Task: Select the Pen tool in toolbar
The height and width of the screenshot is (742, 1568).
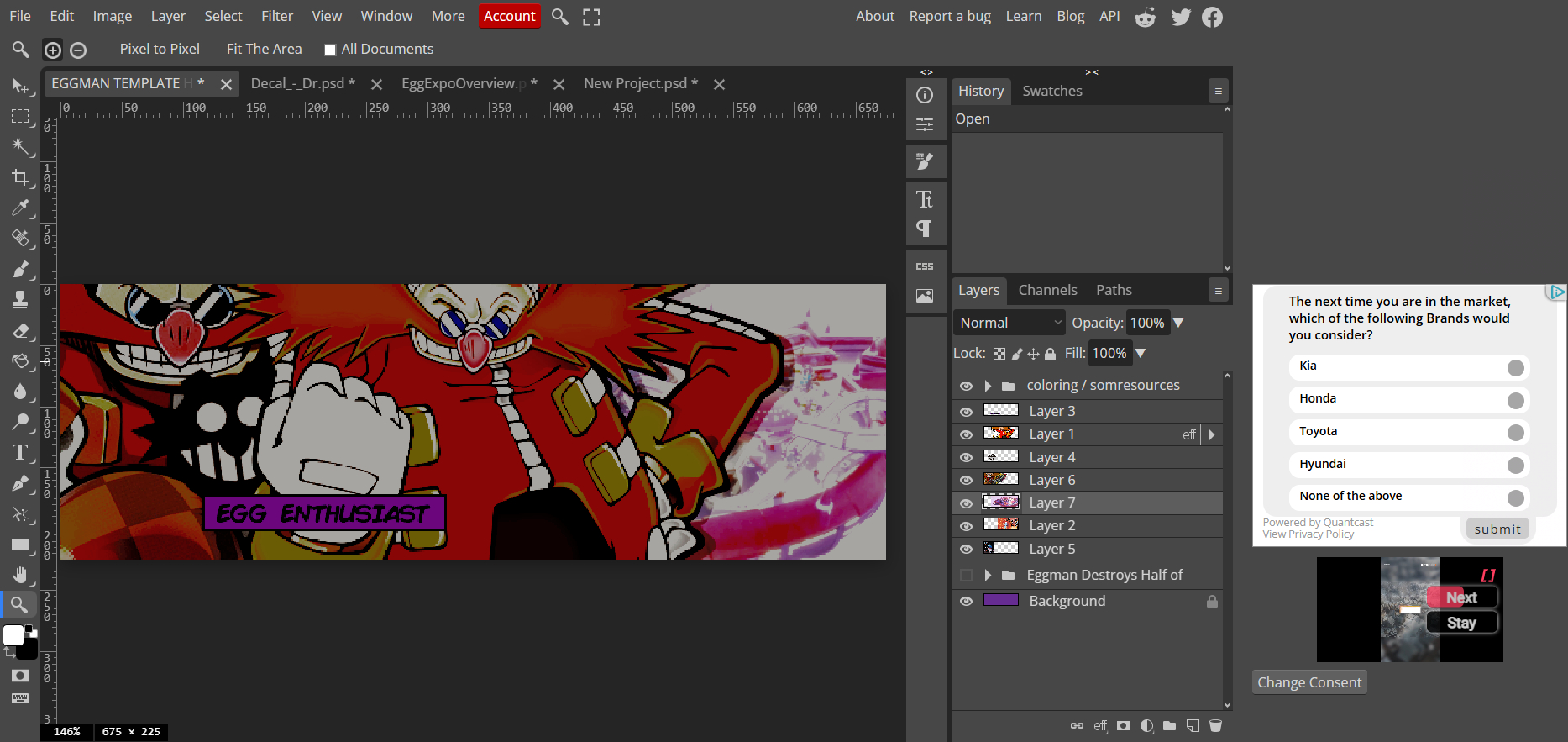Action: point(20,483)
